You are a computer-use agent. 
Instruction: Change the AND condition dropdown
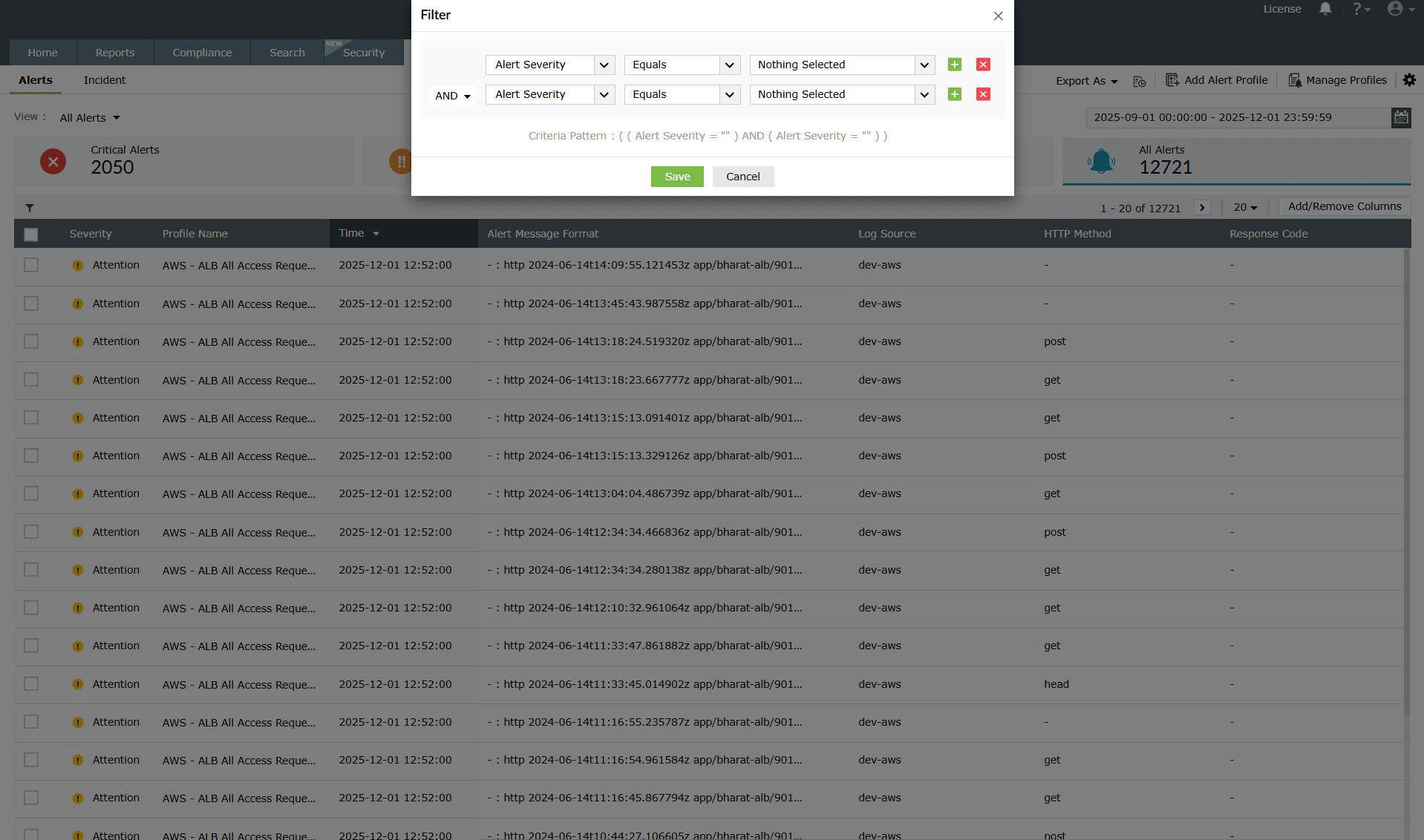tap(452, 95)
